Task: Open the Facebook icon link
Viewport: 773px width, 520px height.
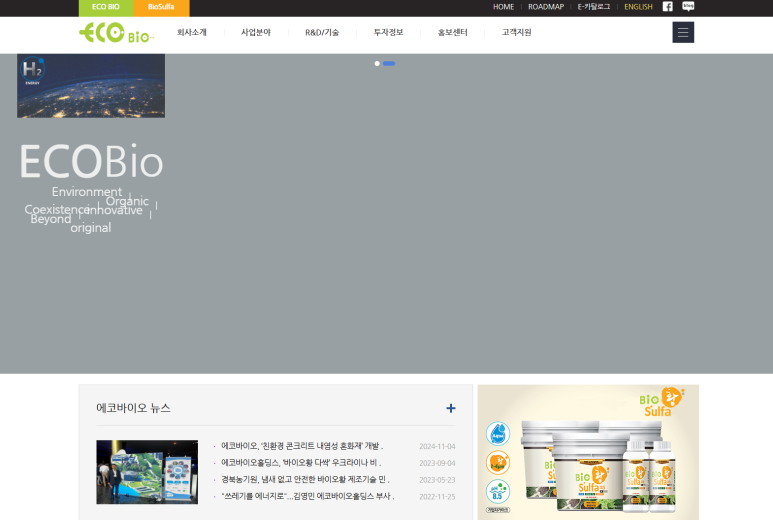Action: pyautogui.click(x=667, y=6)
